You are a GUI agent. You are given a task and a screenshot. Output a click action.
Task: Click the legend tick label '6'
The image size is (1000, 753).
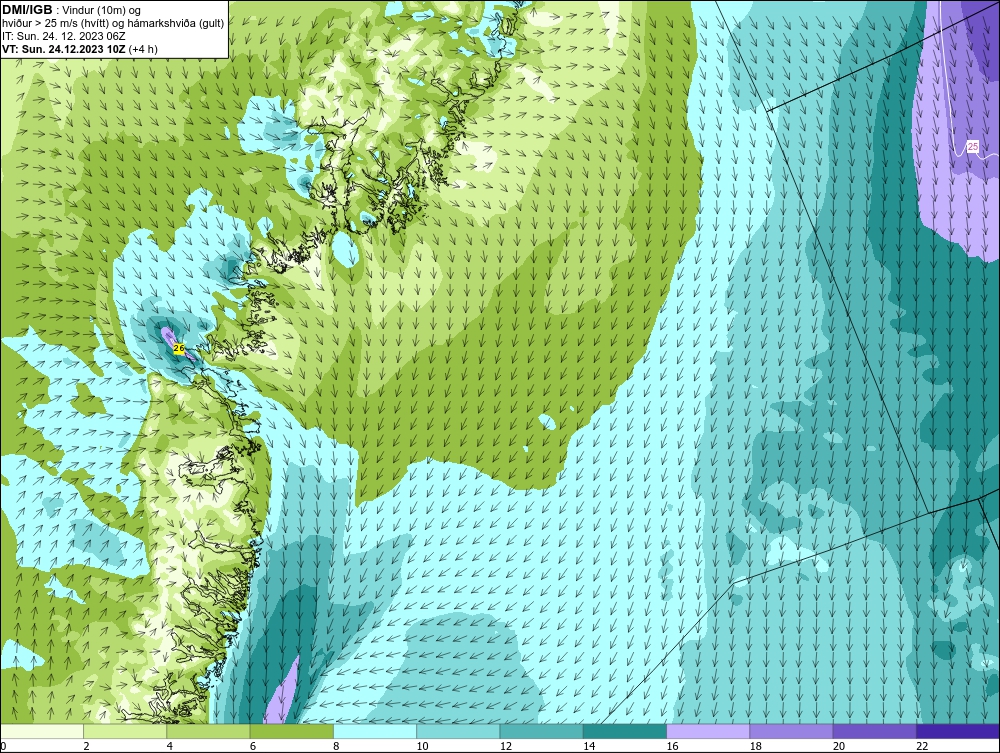(x=253, y=747)
